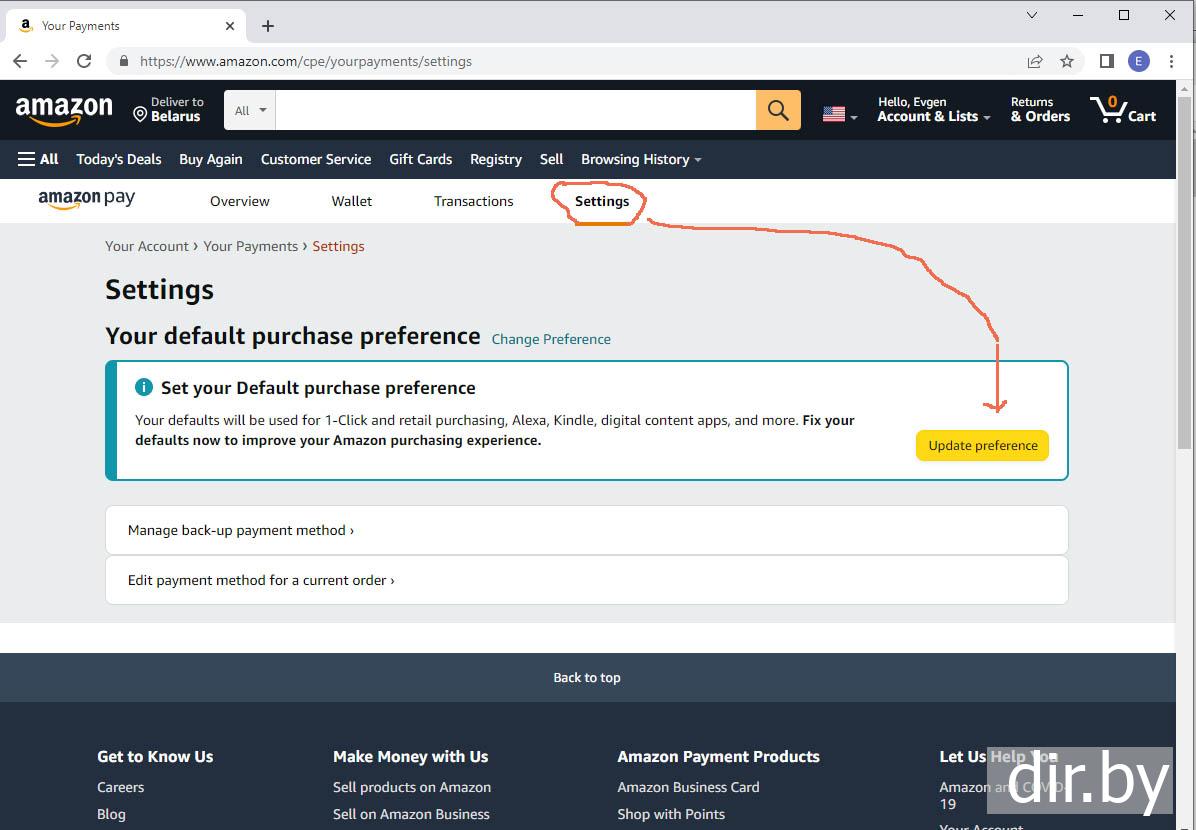Open the Chrome three-dot menu

point(1171,61)
